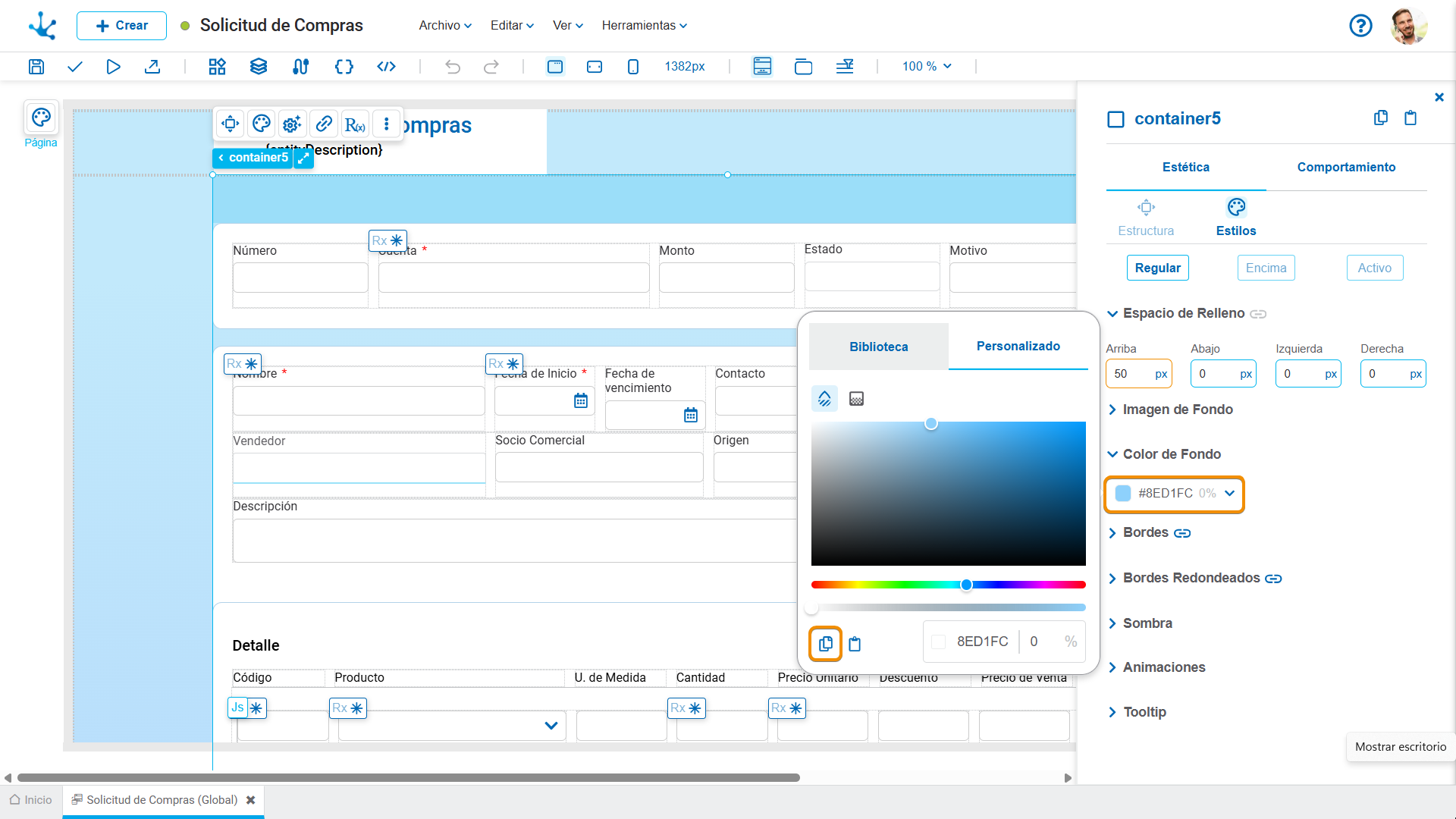Screen dimensions: 1456x819
Task: Click the save form icon
Action: click(36, 67)
